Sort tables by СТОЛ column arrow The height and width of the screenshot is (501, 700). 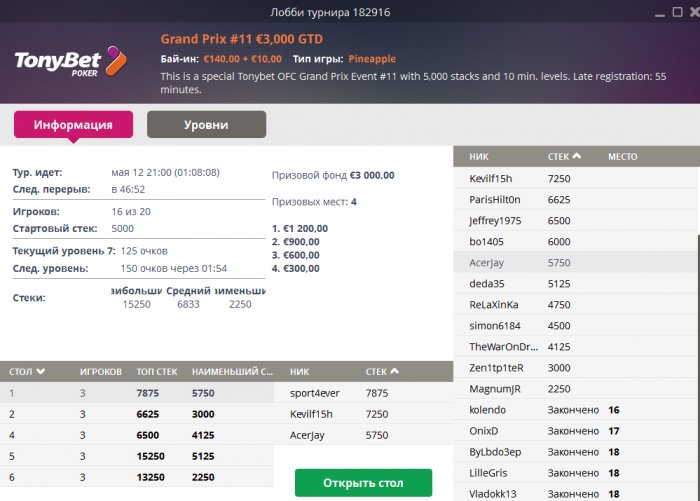click(41, 371)
